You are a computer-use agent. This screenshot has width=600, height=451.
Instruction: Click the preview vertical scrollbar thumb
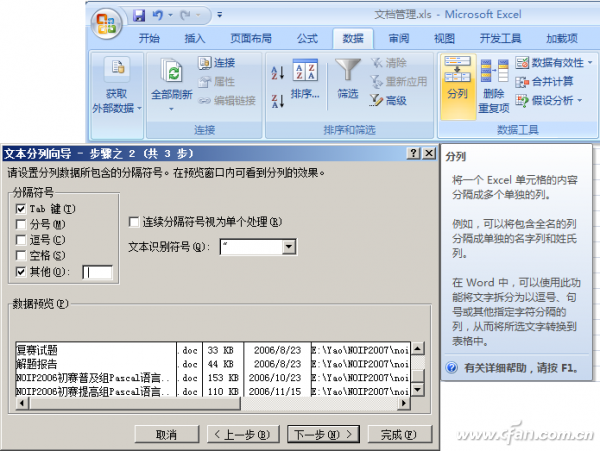click(x=417, y=375)
